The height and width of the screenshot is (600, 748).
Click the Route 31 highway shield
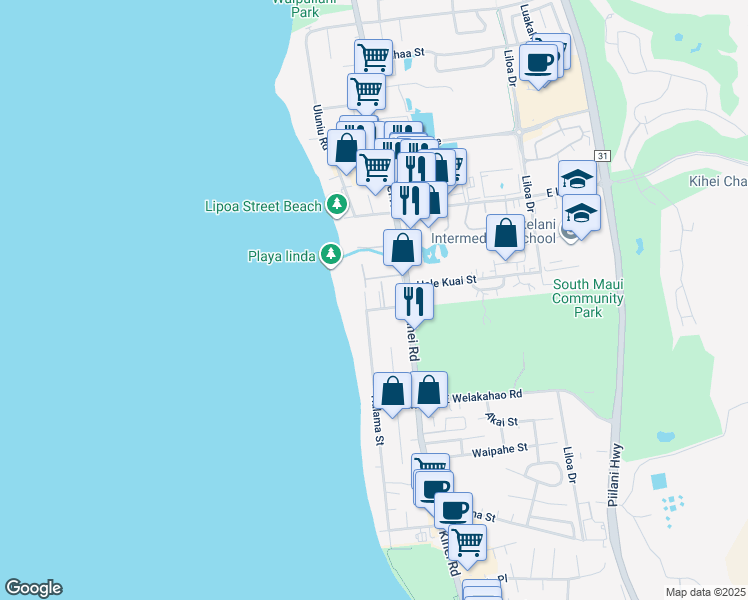pos(603,156)
